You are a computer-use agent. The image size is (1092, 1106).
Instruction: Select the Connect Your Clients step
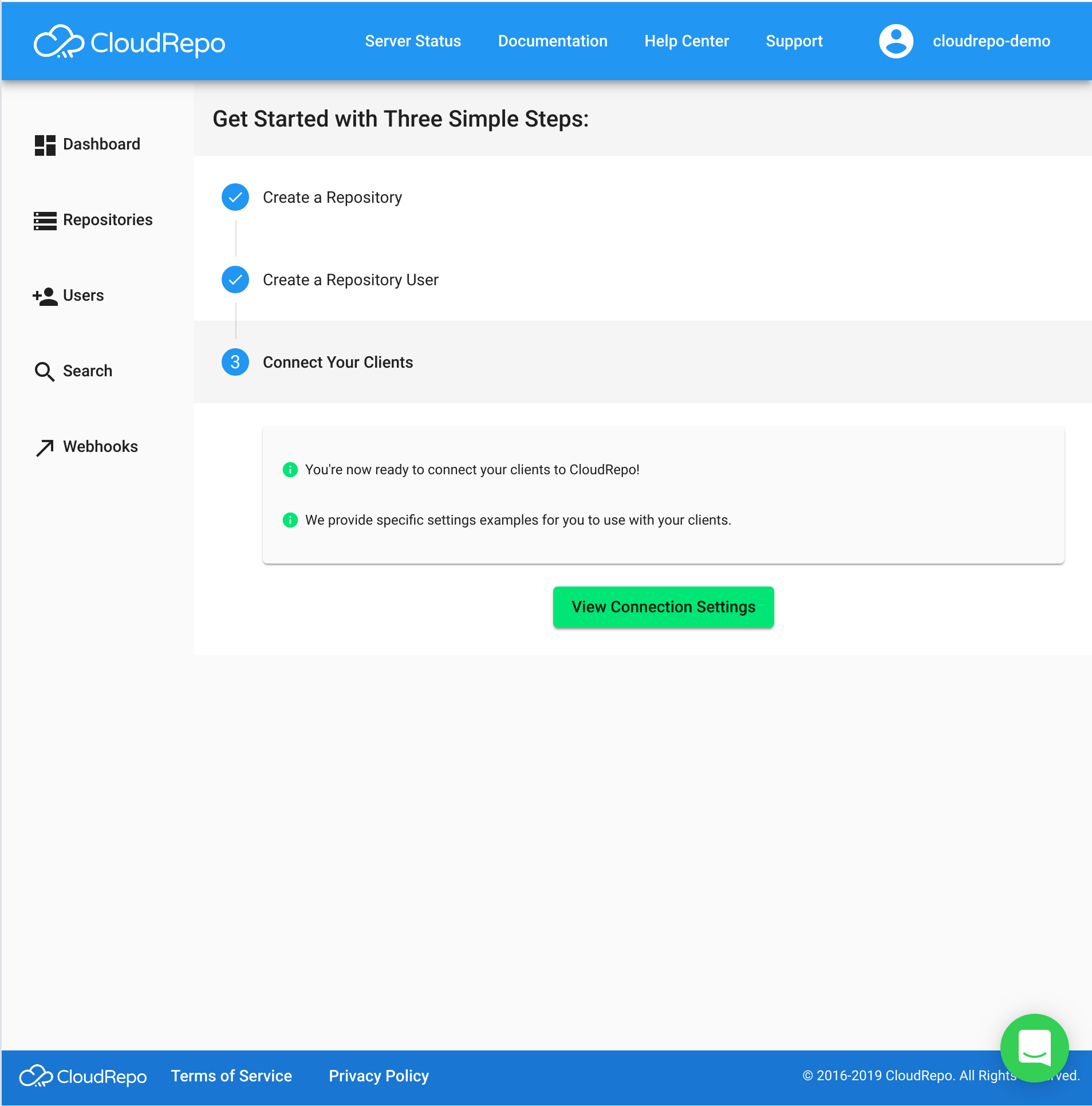(338, 363)
